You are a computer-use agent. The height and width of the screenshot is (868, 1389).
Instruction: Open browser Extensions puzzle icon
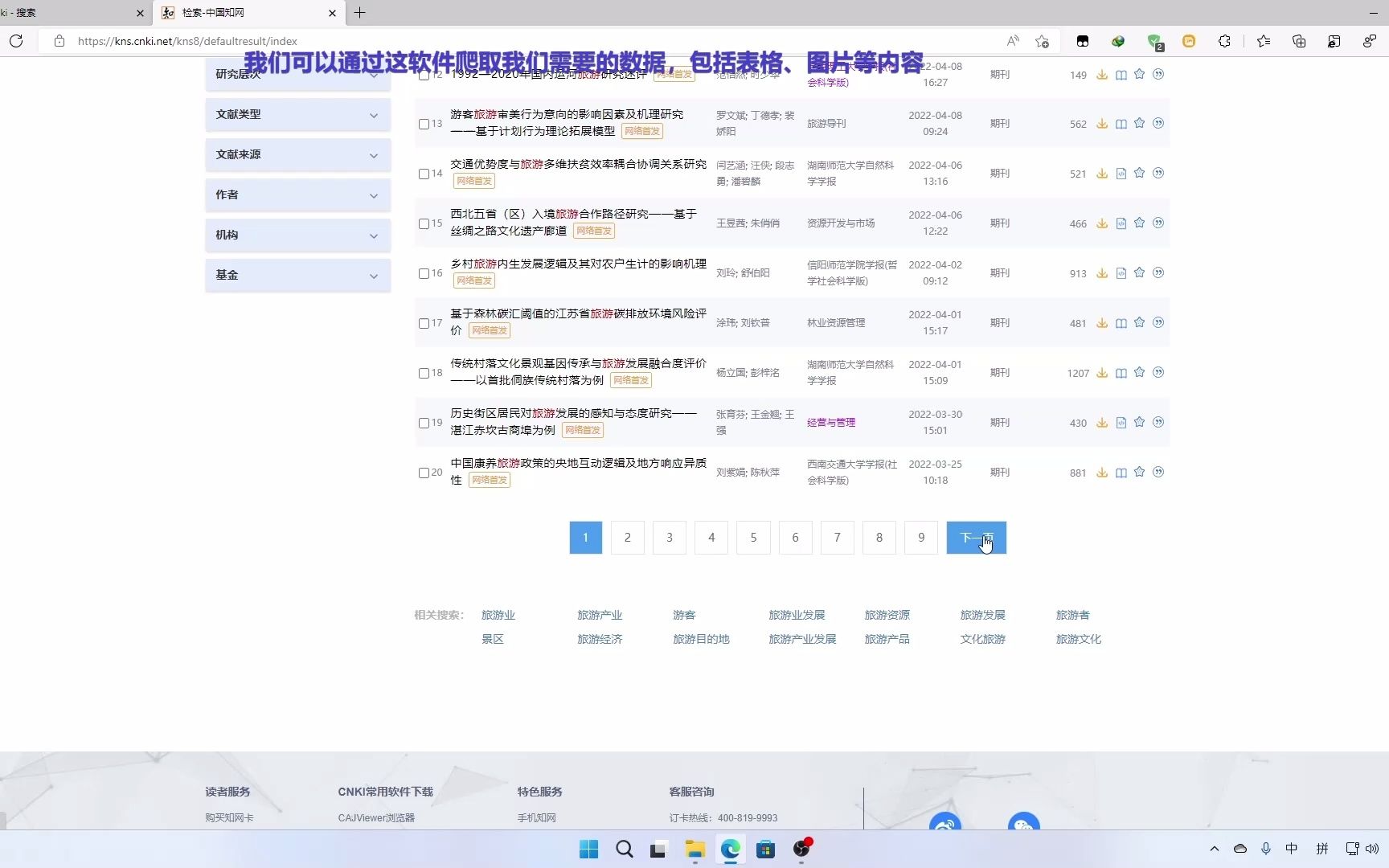coord(1224,41)
